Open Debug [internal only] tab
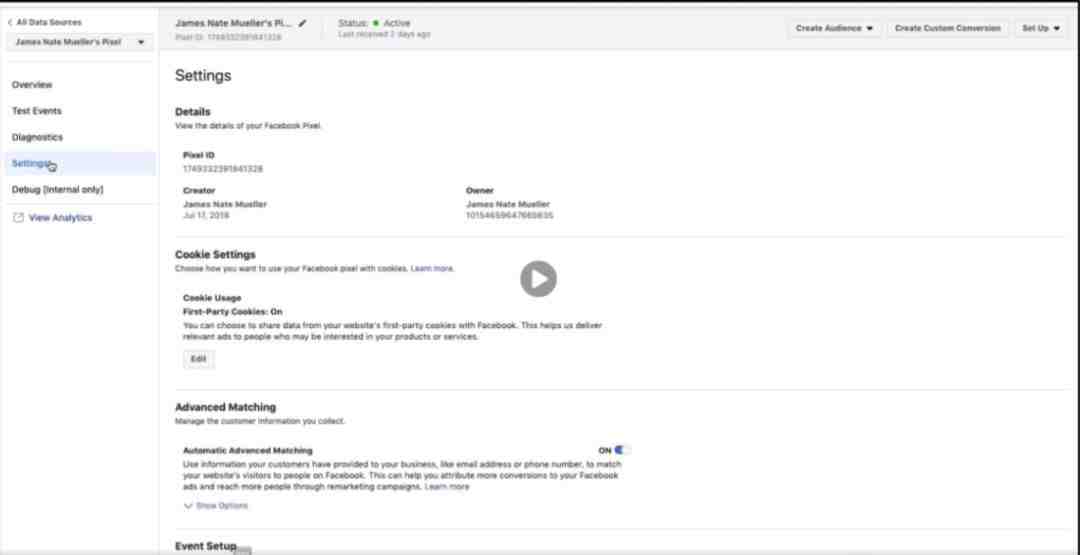This screenshot has height=555, width=1080. pyautogui.click(x=57, y=189)
